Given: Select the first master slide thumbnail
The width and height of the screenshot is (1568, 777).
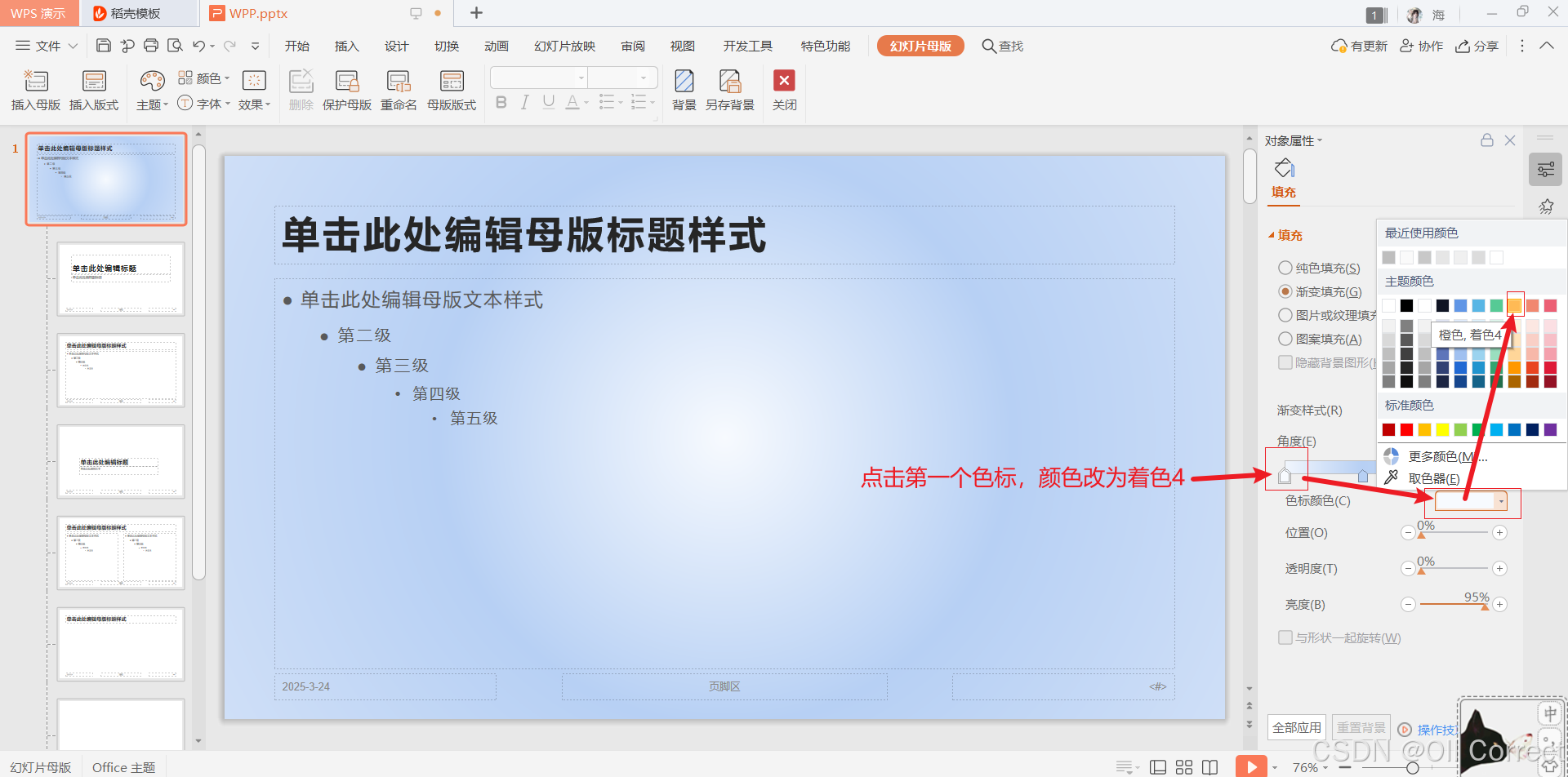Looking at the screenshot, I should tap(106, 179).
